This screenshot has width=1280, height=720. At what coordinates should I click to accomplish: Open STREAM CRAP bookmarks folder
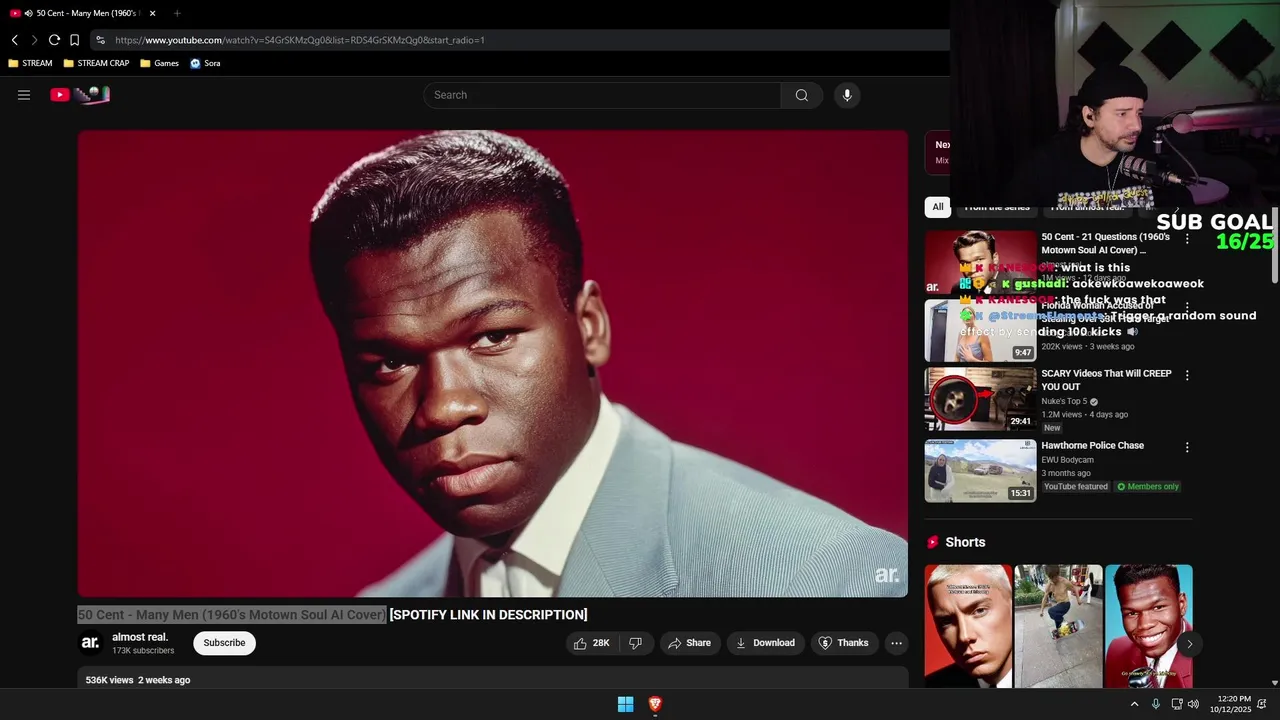pyautogui.click(x=96, y=63)
